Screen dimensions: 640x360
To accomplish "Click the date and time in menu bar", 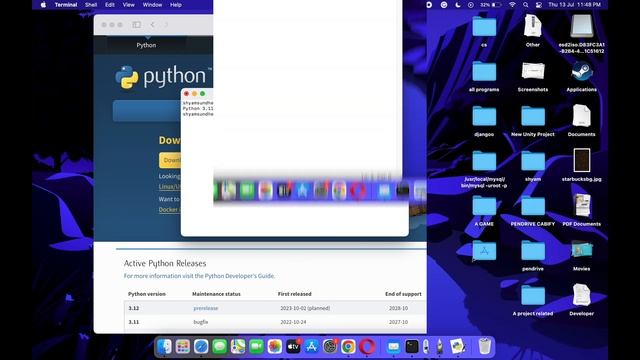I will pos(575,5).
